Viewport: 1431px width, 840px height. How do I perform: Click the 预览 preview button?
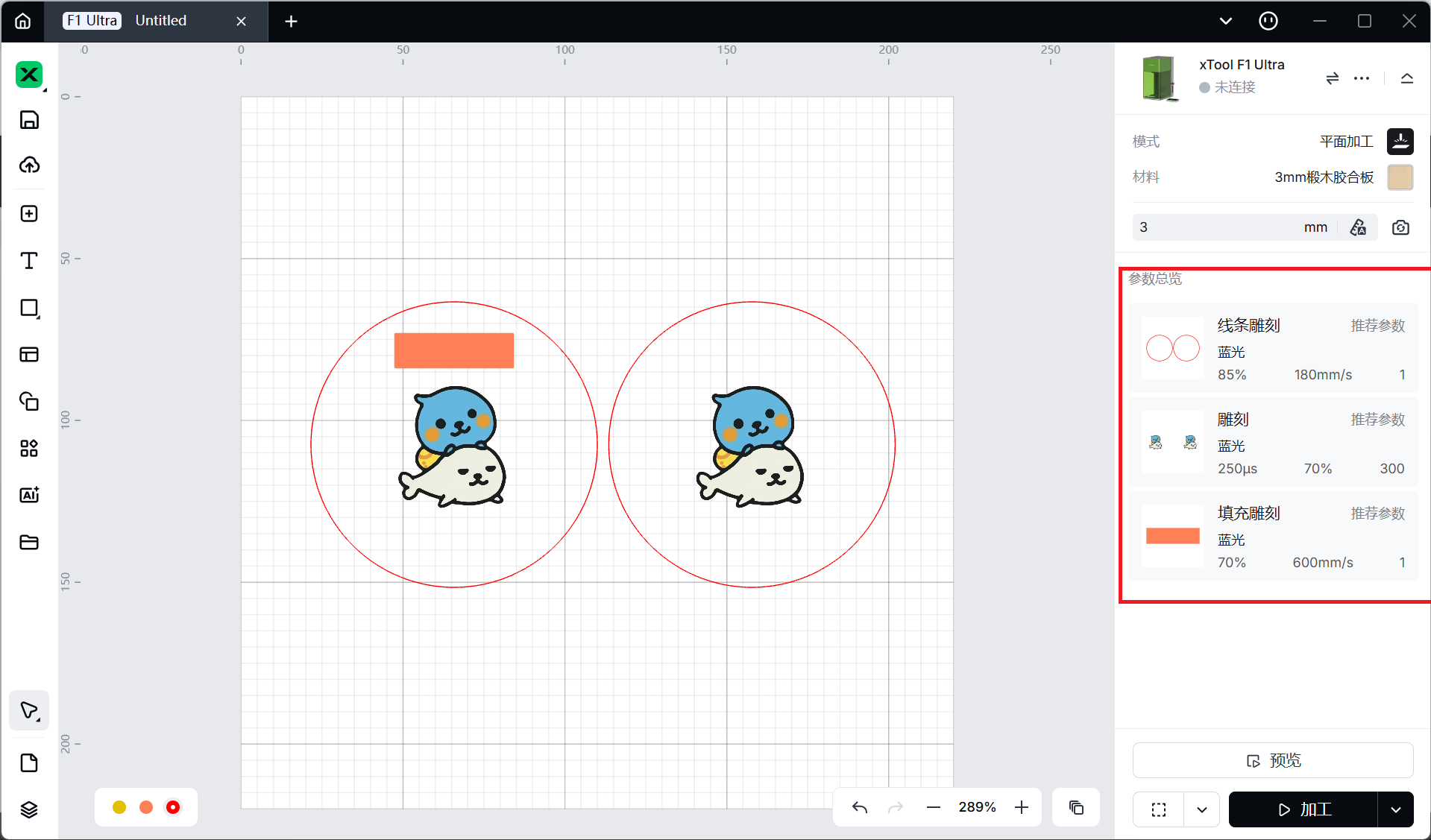[x=1272, y=760]
